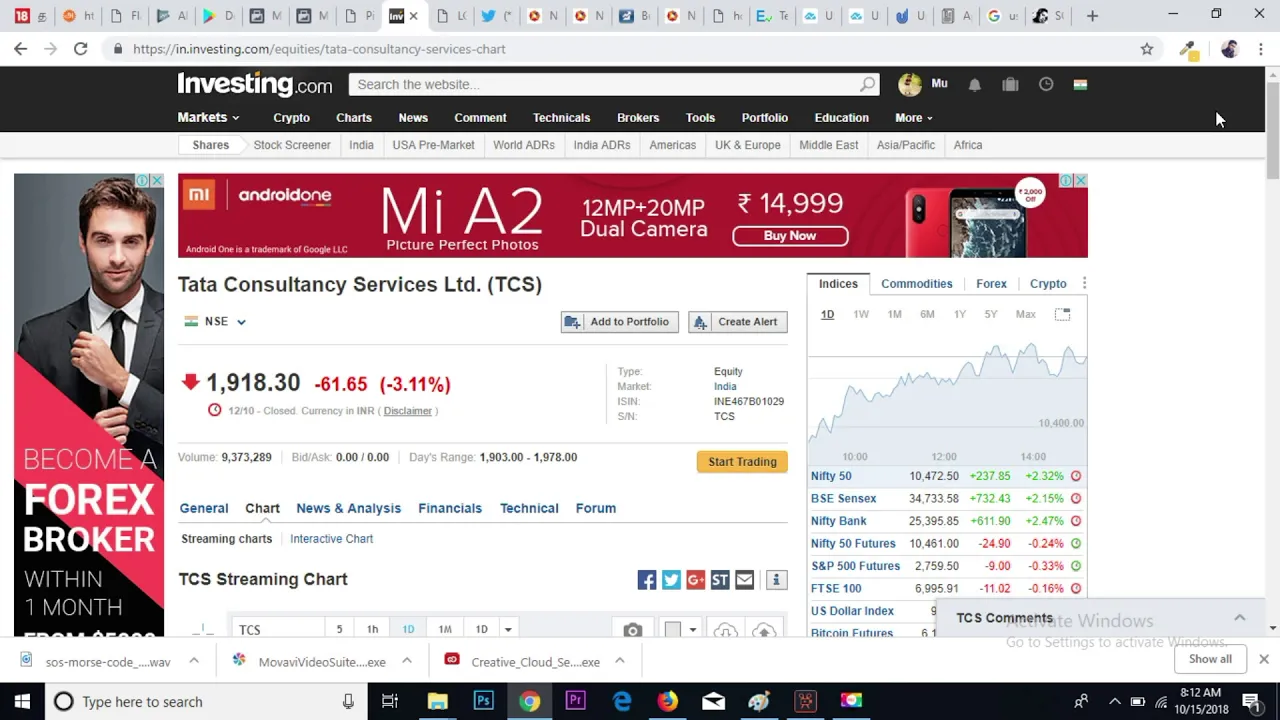Image resolution: width=1280 pixels, height=720 pixels.
Task: Open Photoshop from the taskbar
Action: (x=483, y=701)
